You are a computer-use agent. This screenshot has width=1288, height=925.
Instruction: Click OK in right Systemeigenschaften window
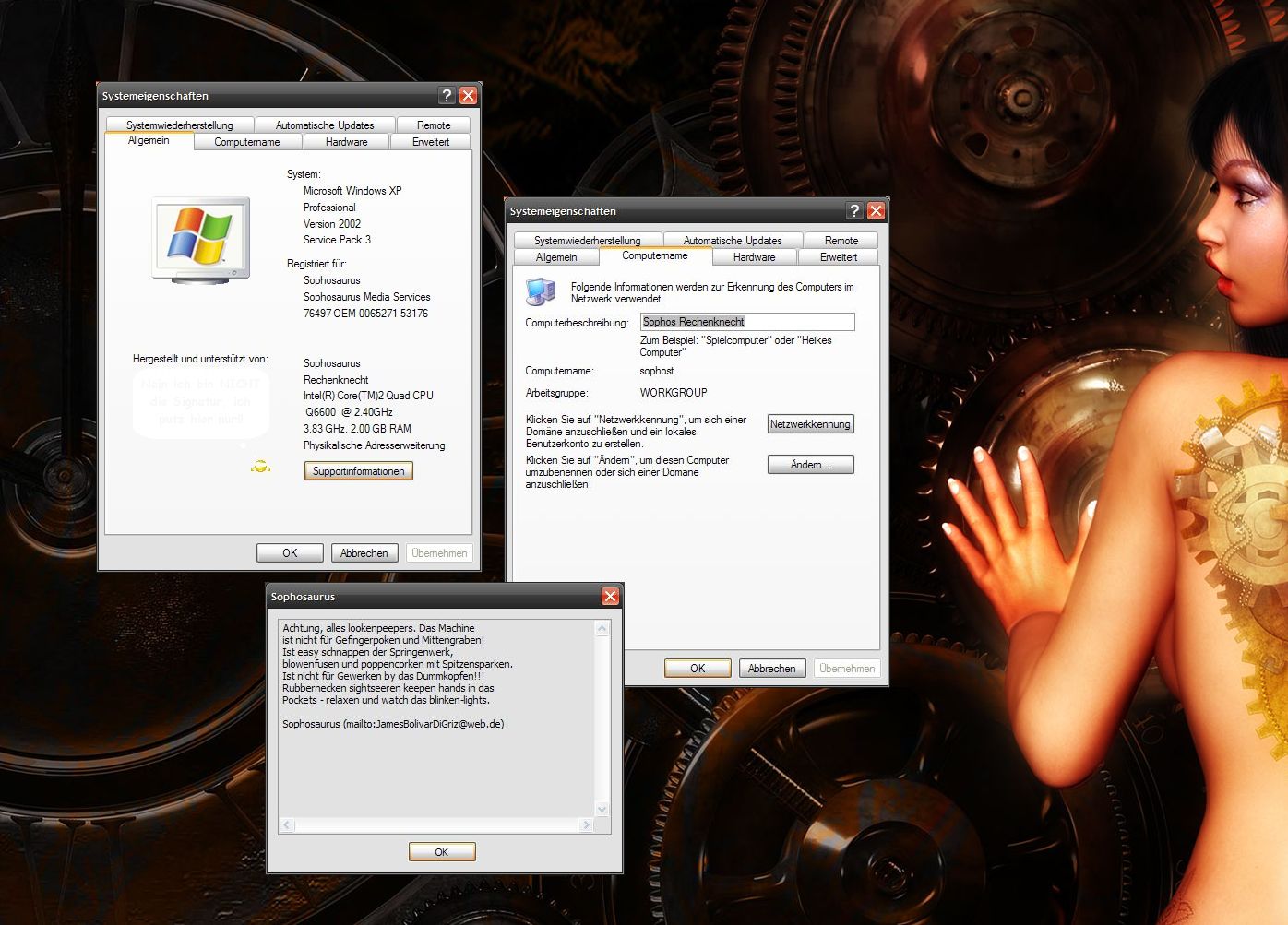pyautogui.click(x=698, y=669)
